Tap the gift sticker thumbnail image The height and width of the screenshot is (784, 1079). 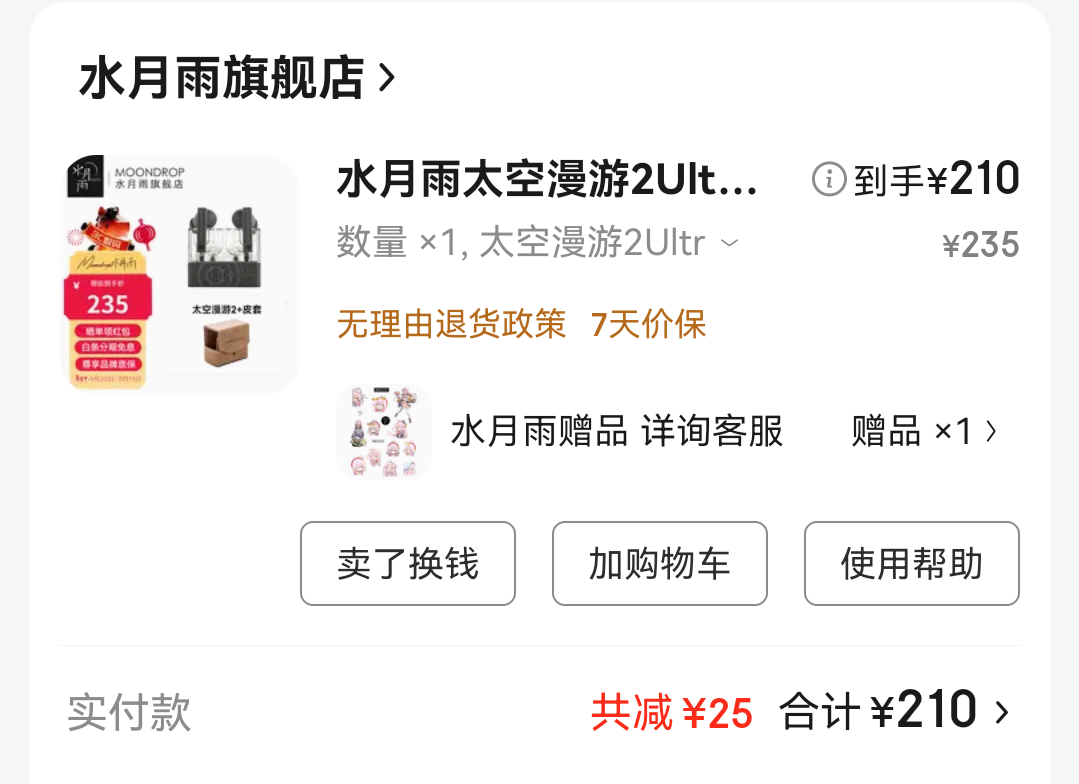tap(384, 432)
